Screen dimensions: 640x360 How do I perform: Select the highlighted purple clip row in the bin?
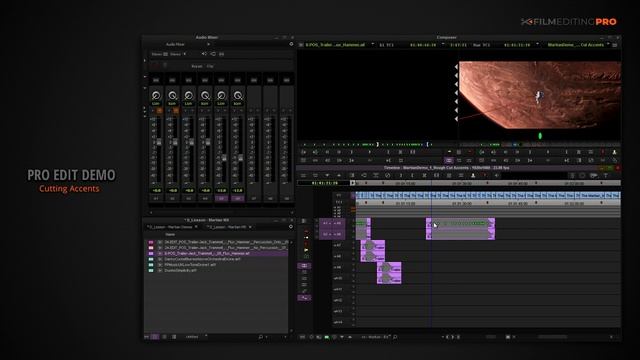217,253
